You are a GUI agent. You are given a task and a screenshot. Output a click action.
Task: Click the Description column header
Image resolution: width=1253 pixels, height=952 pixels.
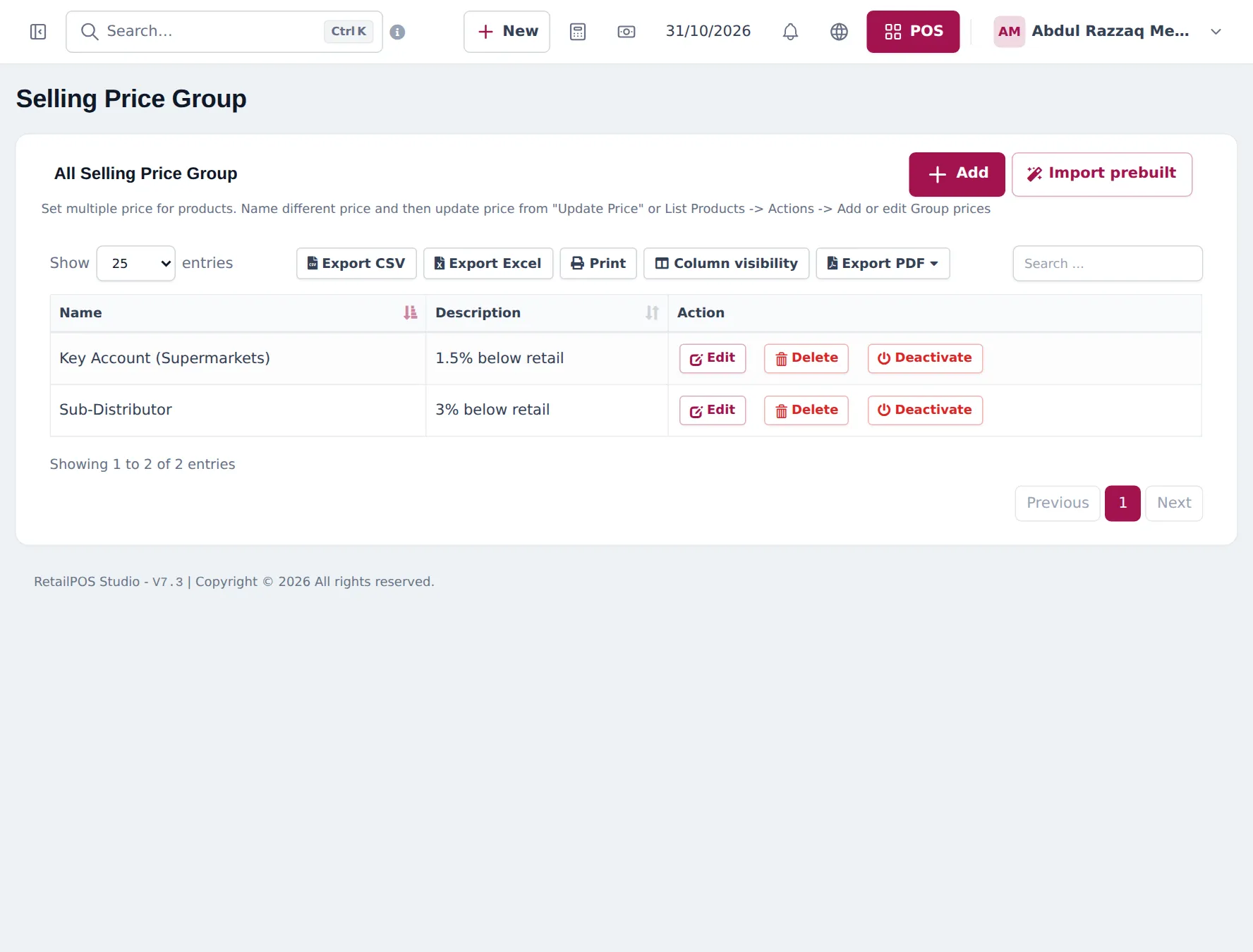click(547, 313)
